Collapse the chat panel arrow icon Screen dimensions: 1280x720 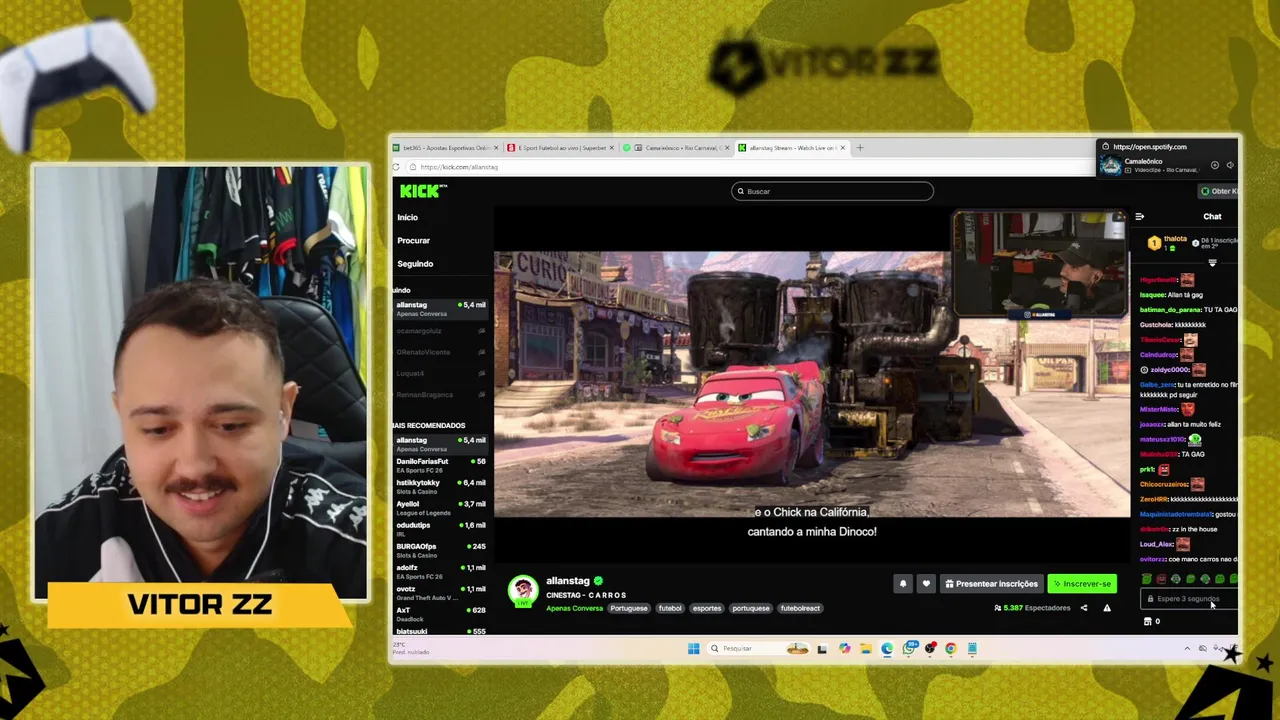point(1139,216)
